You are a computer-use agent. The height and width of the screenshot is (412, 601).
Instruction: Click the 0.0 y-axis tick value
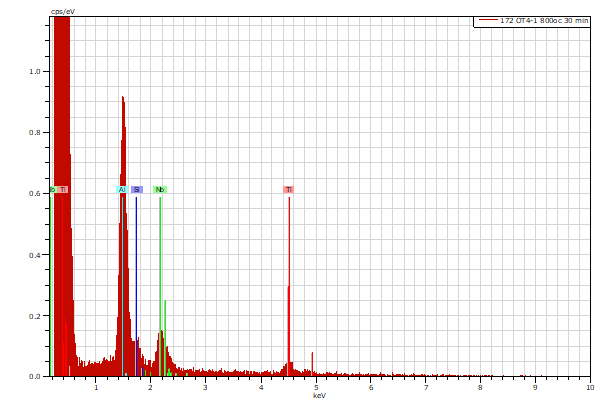click(34, 376)
